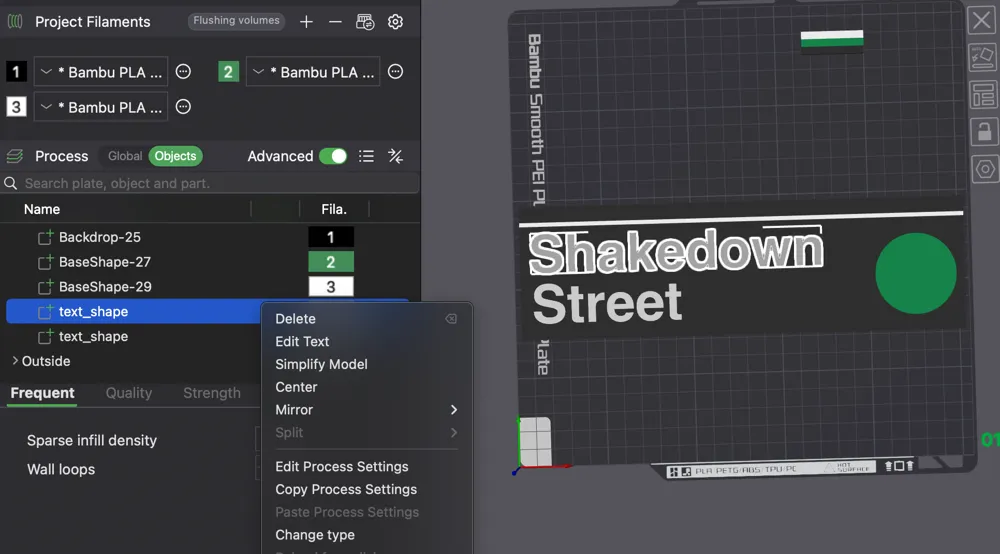Choose Edit Process Settings entry
Viewport: 1000px width, 554px height.
point(342,467)
